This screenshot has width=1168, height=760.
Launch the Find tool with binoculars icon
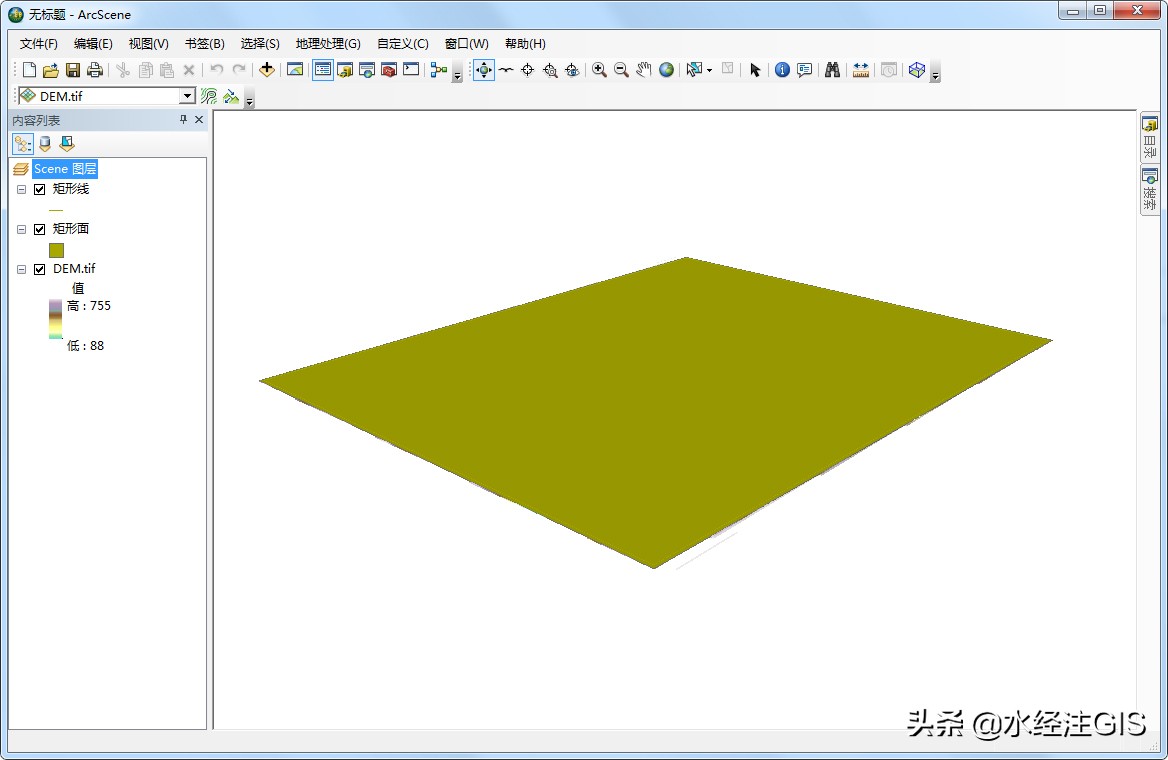[830, 70]
